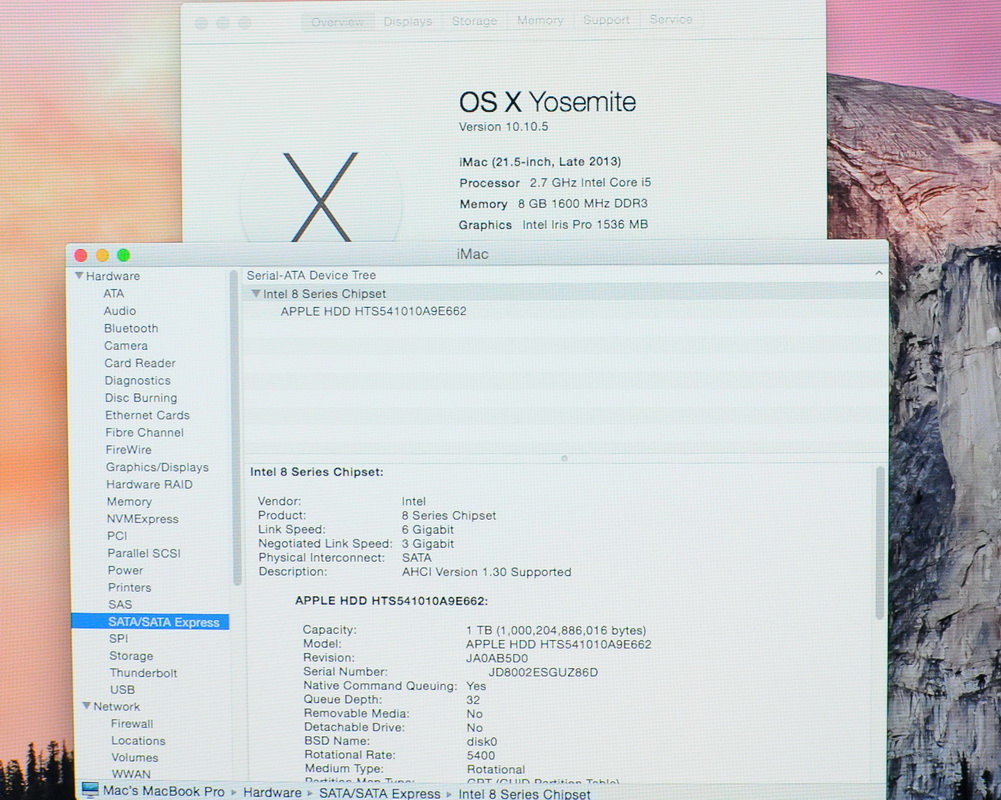1001x800 pixels.
Task: Collapse the Hardware section in sidebar
Action: (79, 276)
